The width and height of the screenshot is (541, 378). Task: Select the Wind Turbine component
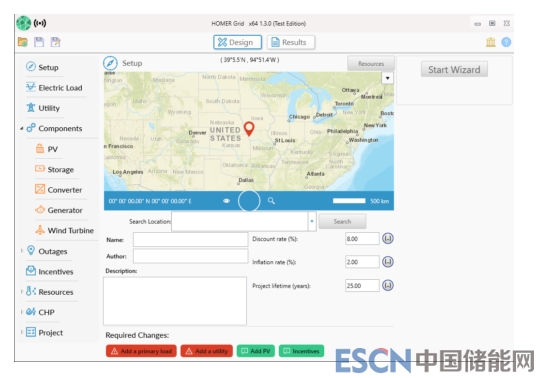(x=65, y=230)
